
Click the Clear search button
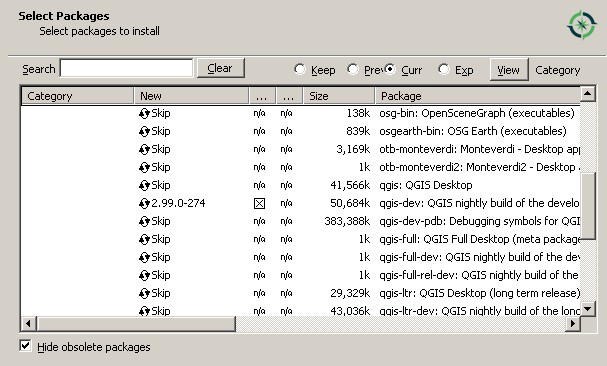(221, 68)
